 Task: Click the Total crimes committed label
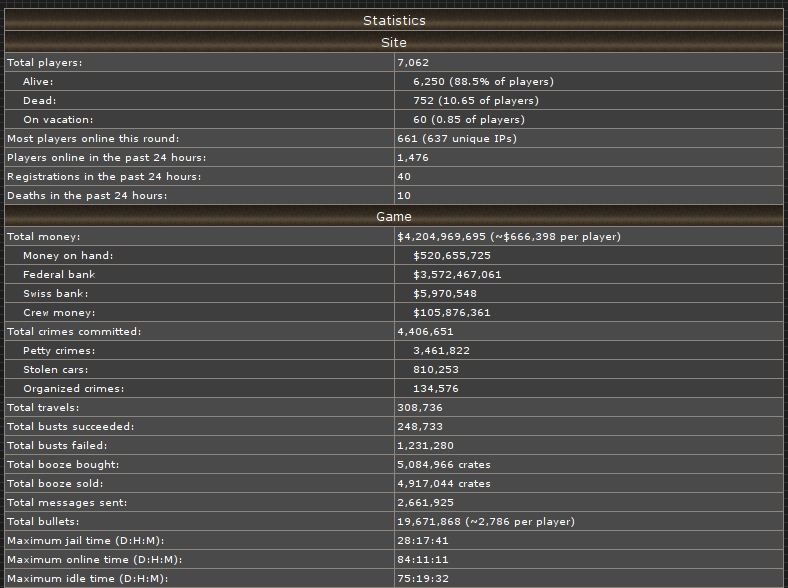74,332
